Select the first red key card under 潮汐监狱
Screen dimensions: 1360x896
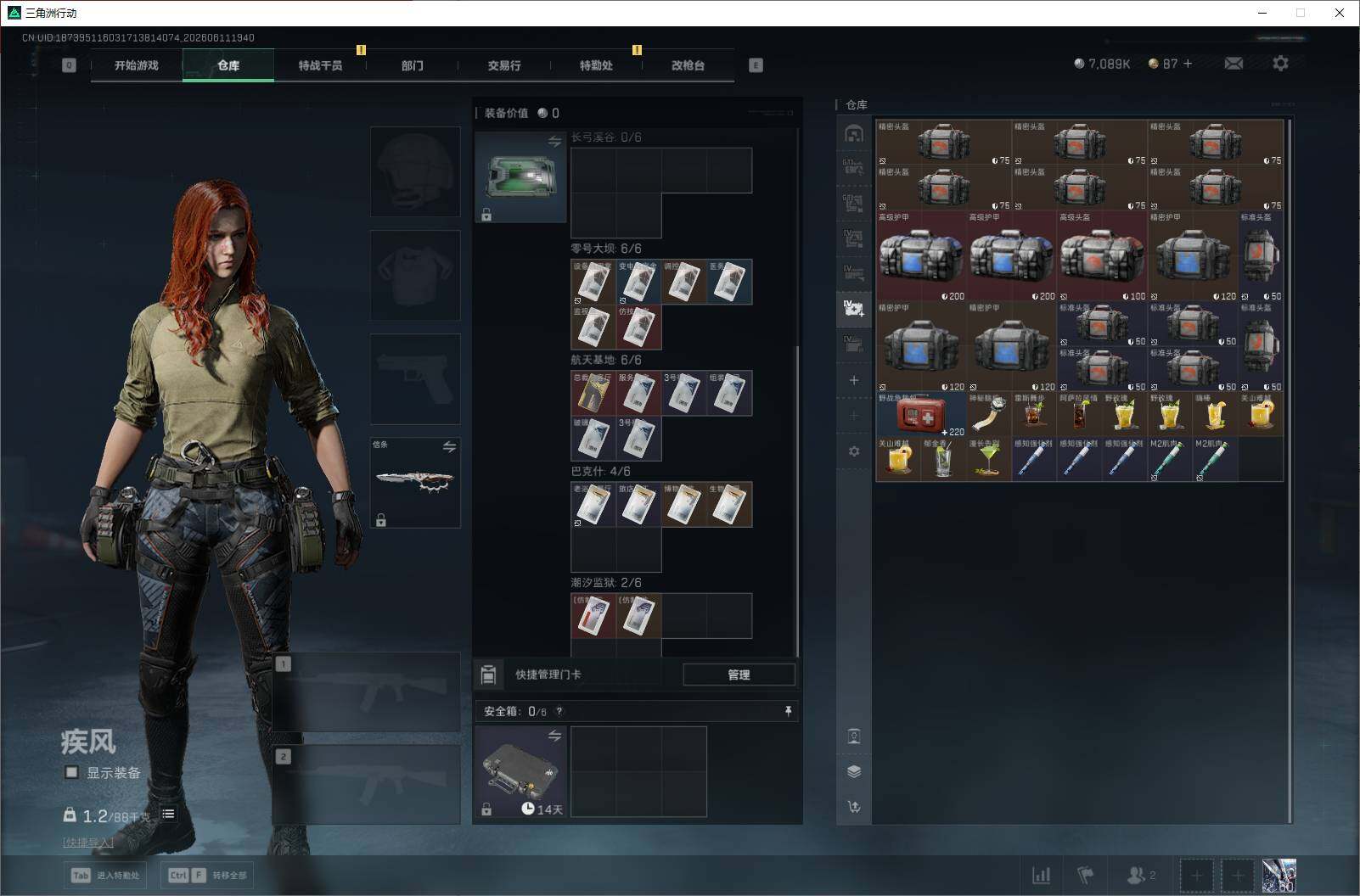click(593, 615)
